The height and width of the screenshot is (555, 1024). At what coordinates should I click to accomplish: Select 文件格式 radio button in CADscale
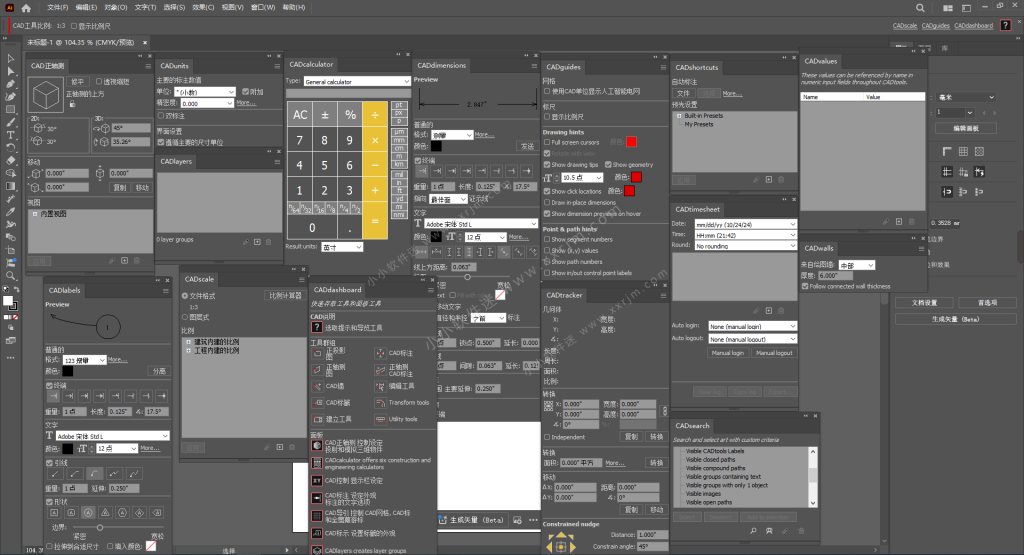pos(185,296)
